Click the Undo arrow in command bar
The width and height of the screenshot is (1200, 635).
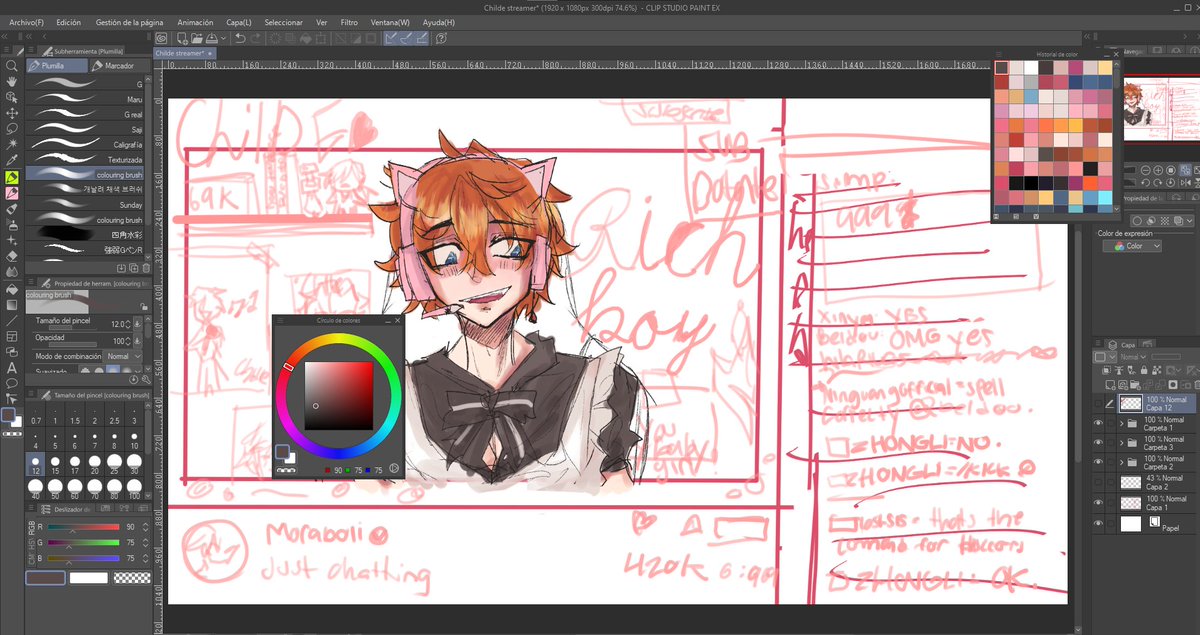[x=241, y=38]
